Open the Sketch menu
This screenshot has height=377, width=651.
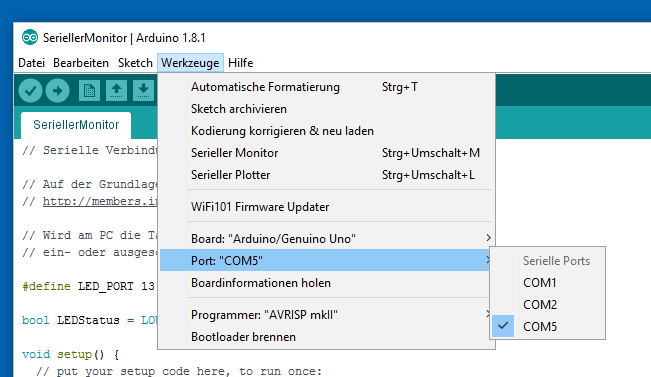coord(135,63)
